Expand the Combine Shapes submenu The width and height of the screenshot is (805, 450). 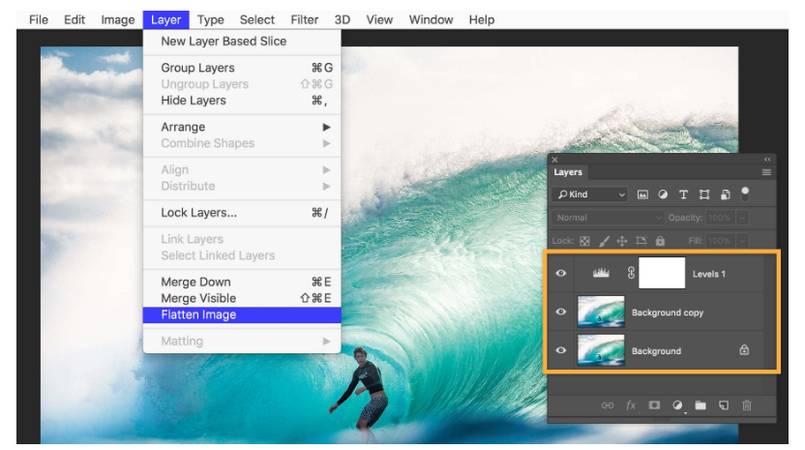coord(327,143)
